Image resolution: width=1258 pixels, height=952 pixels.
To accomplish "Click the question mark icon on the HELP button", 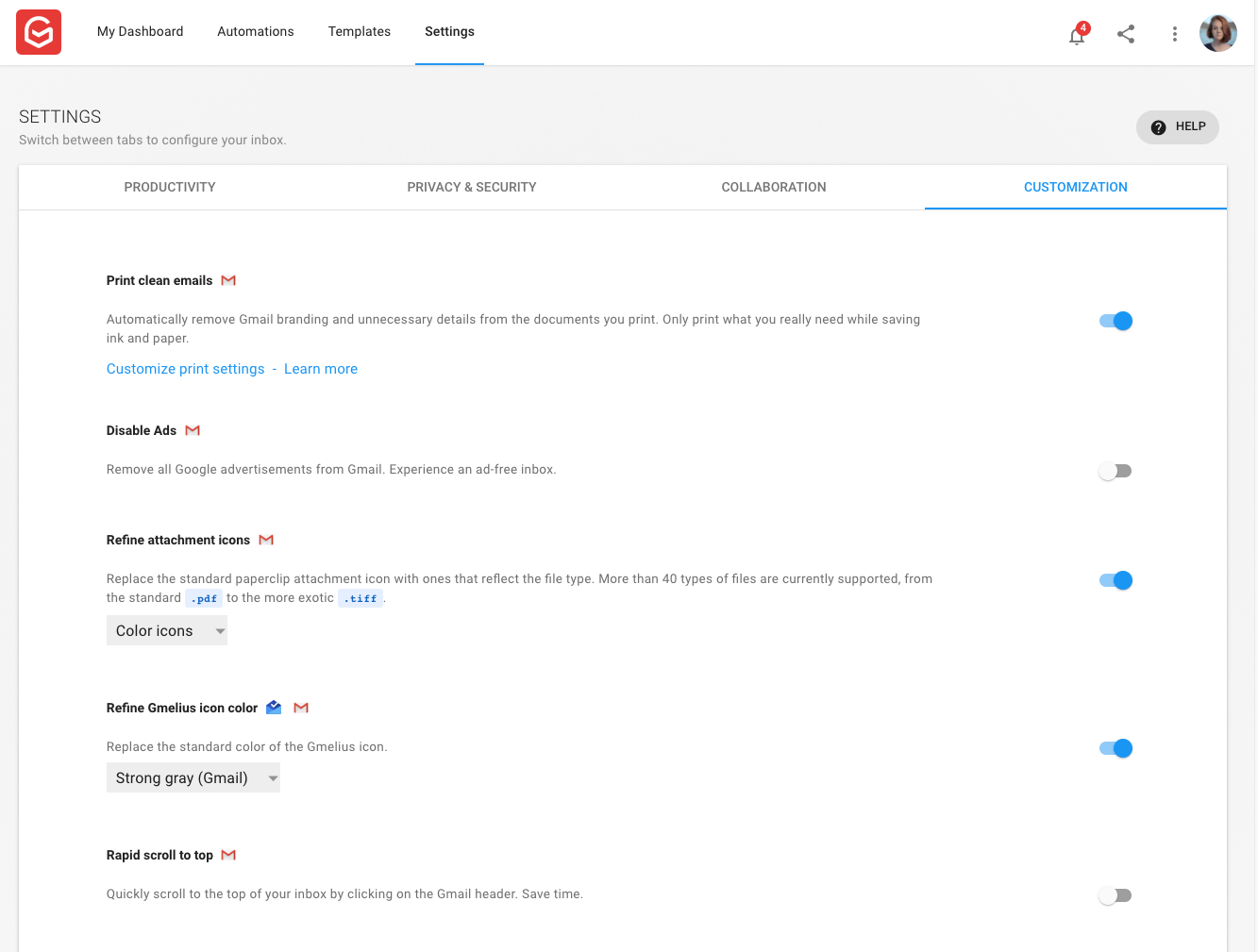I will [x=1158, y=126].
